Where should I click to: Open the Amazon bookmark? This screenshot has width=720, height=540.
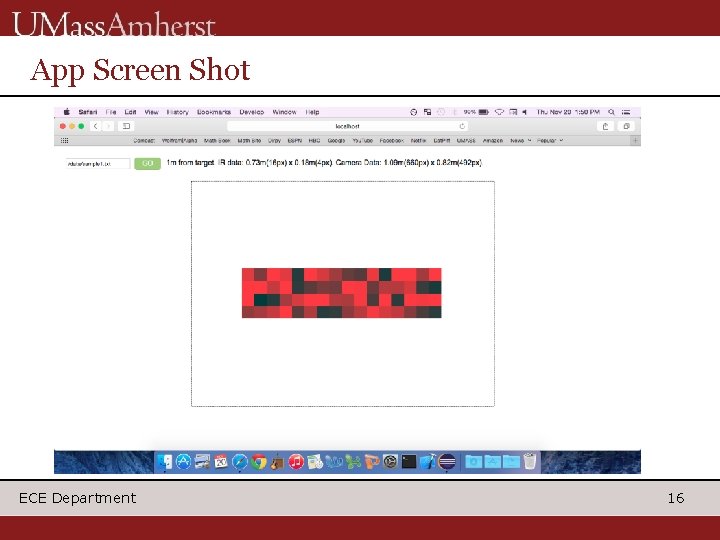pos(493,141)
